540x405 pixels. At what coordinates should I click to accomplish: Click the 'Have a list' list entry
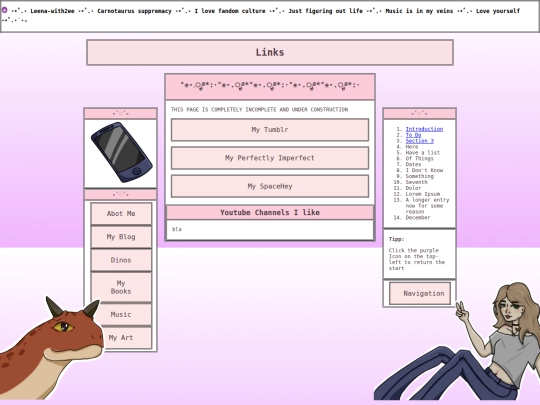click(423, 153)
